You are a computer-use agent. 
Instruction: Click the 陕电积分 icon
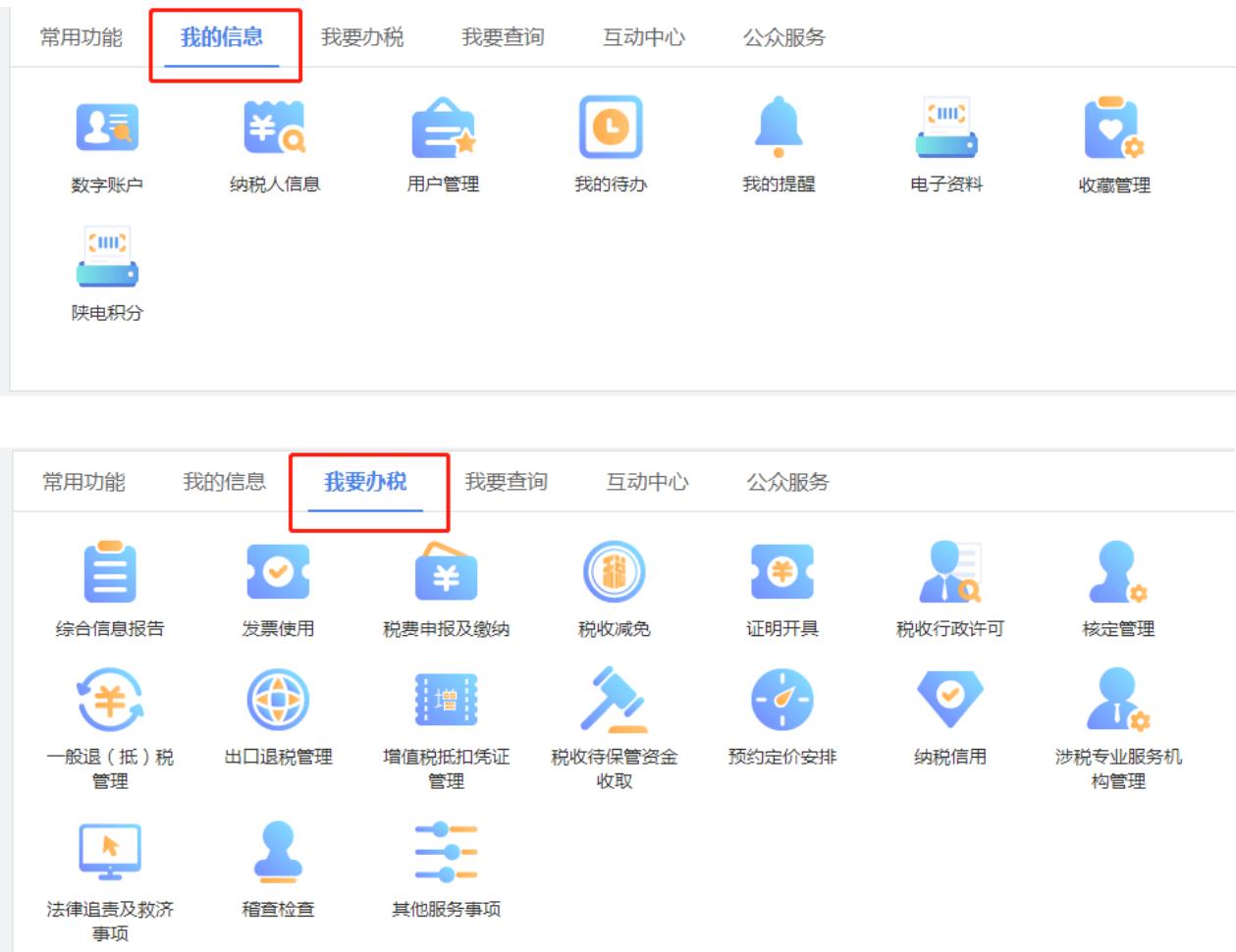point(107,257)
